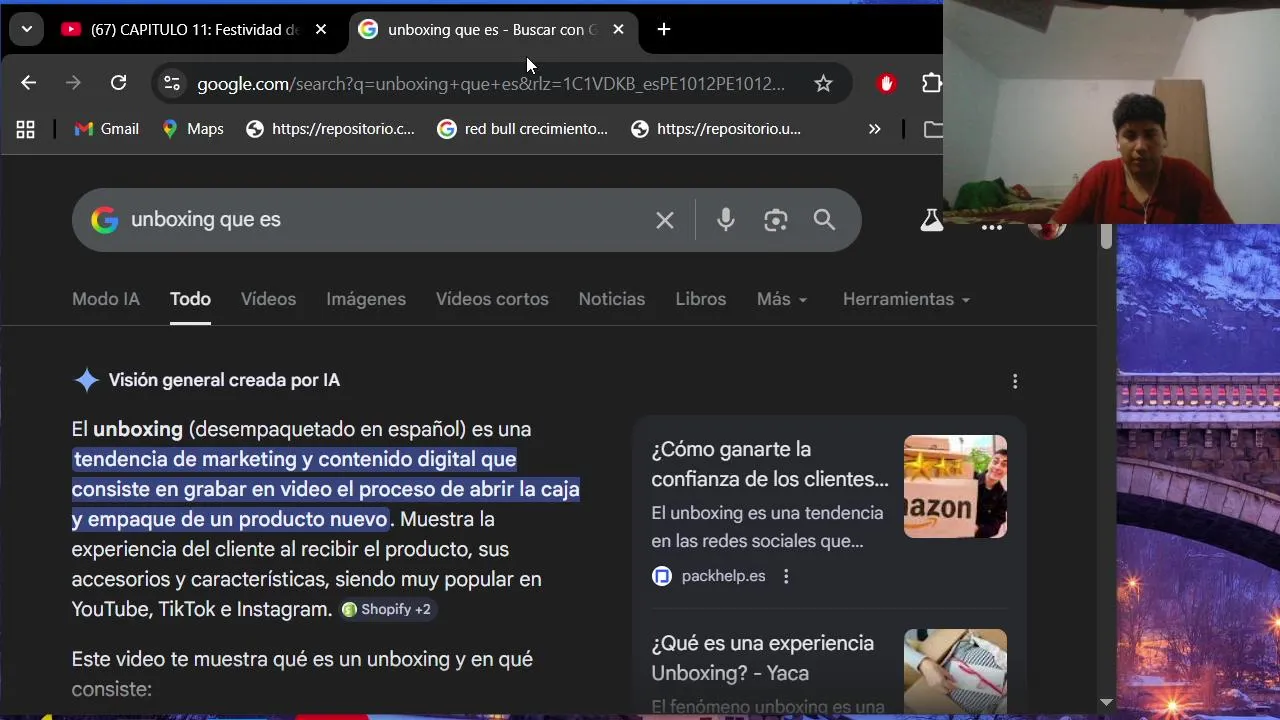The image size is (1280, 720).
Task: Switch to Imágenes results tab
Action: coord(366,299)
